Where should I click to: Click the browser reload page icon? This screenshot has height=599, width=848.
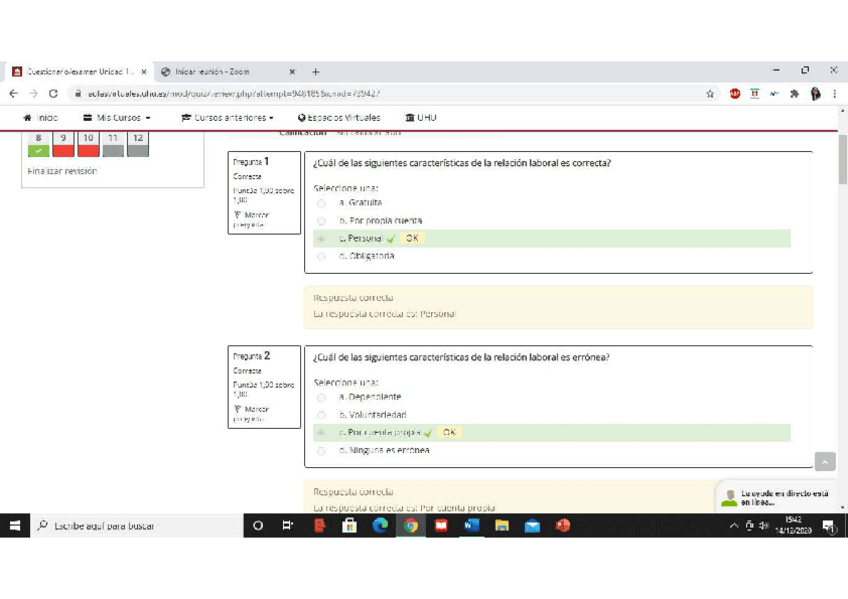(53, 94)
